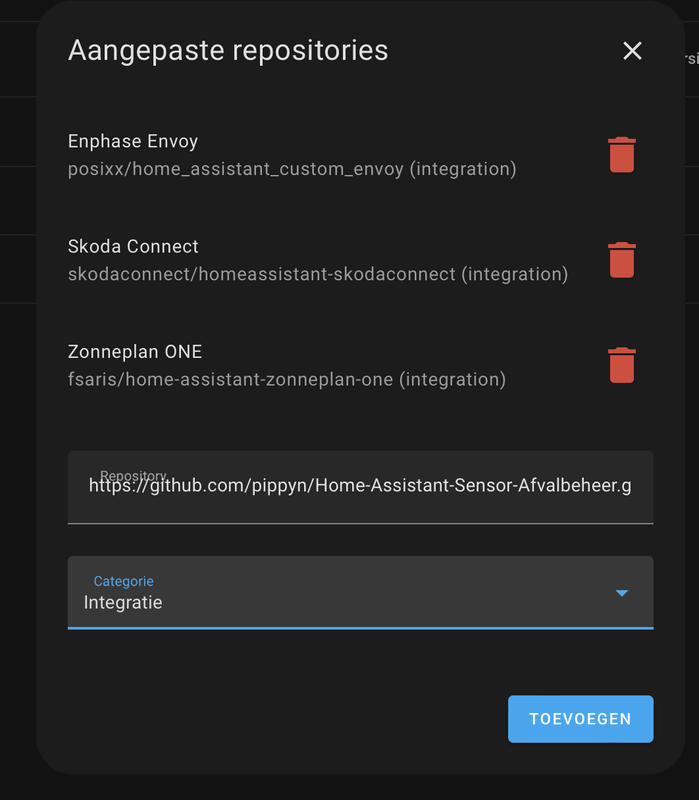Click the Aangepaste repositories dialog title
This screenshot has width=699, height=800.
[x=228, y=50]
